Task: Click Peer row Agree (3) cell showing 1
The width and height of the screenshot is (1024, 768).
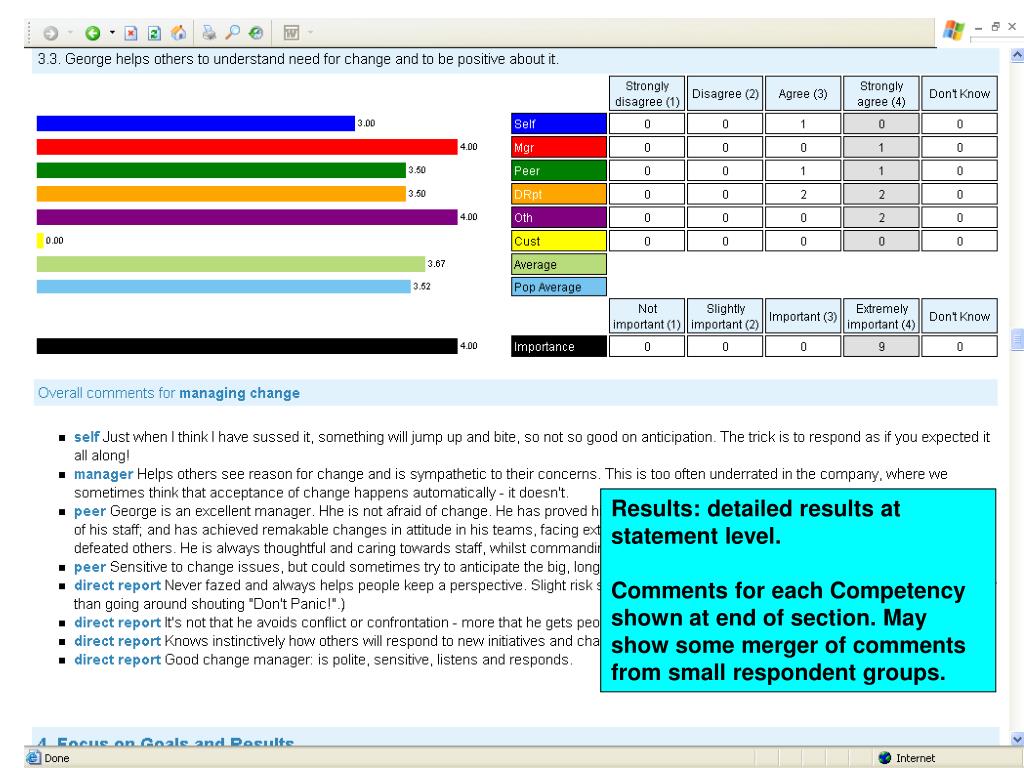Action: pyautogui.click(x=803, y=170)
